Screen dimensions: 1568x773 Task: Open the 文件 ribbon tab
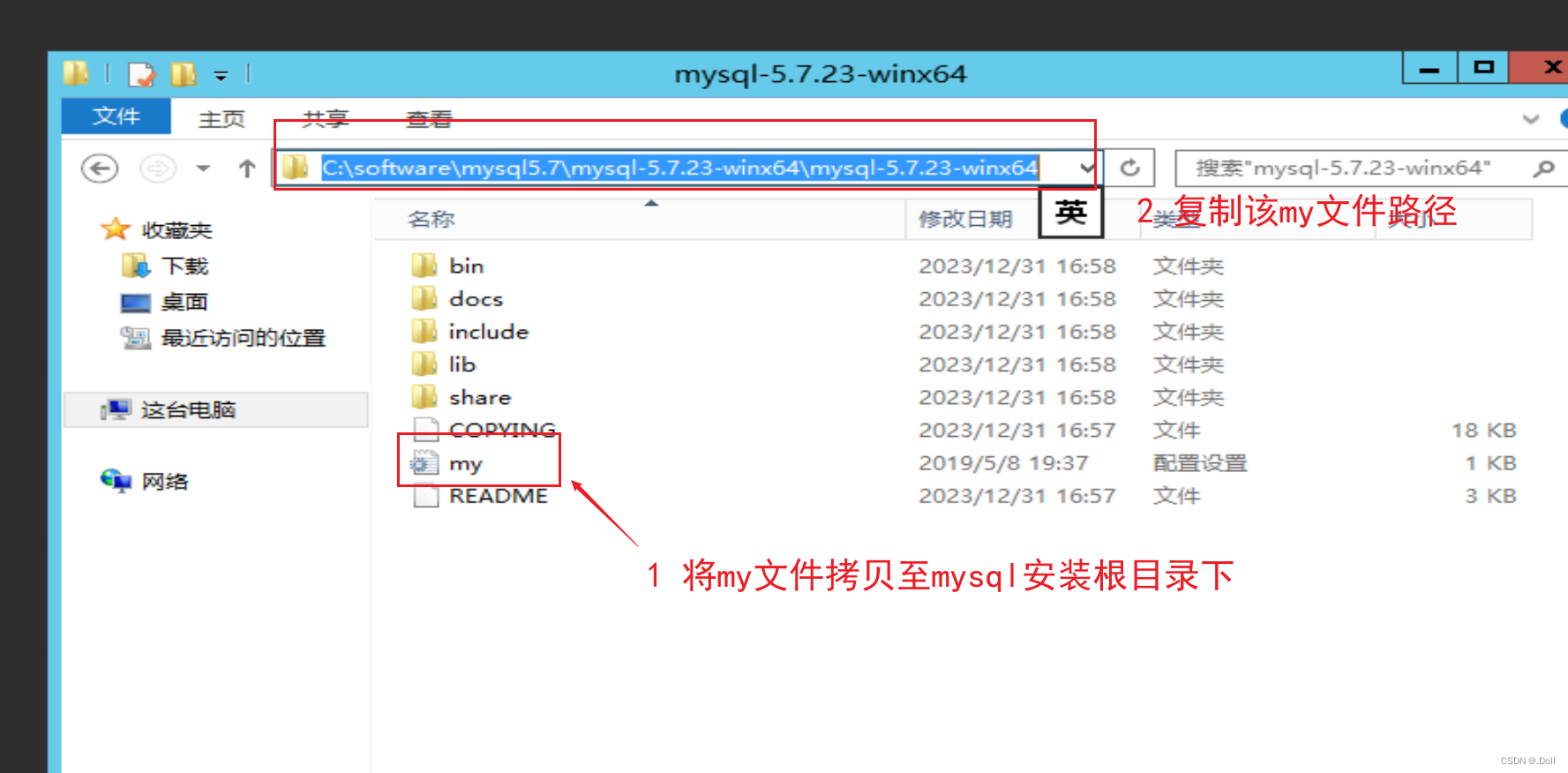(116, 116)
